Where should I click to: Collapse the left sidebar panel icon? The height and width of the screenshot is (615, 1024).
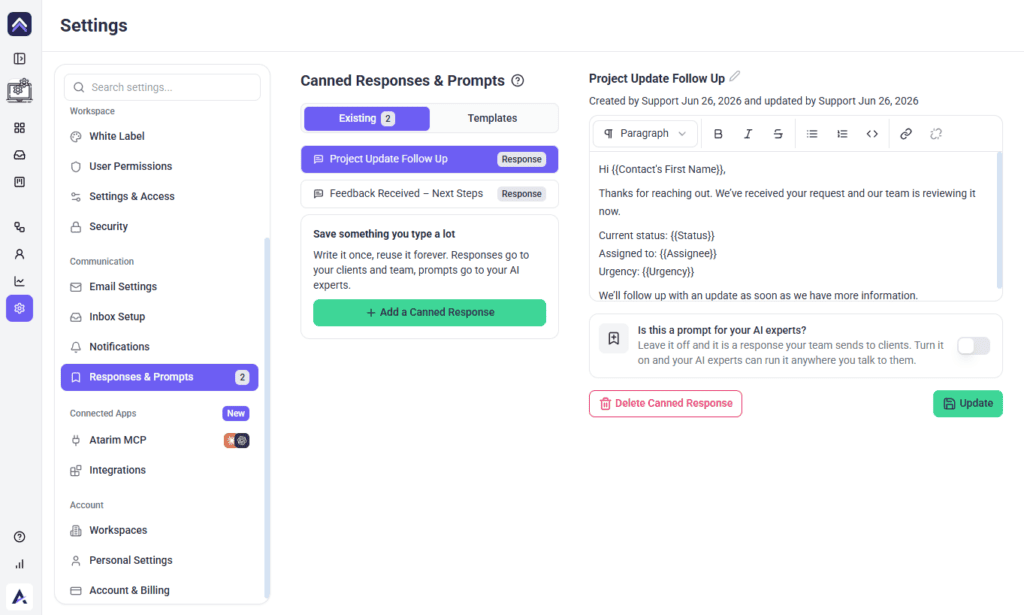point(20,59)
